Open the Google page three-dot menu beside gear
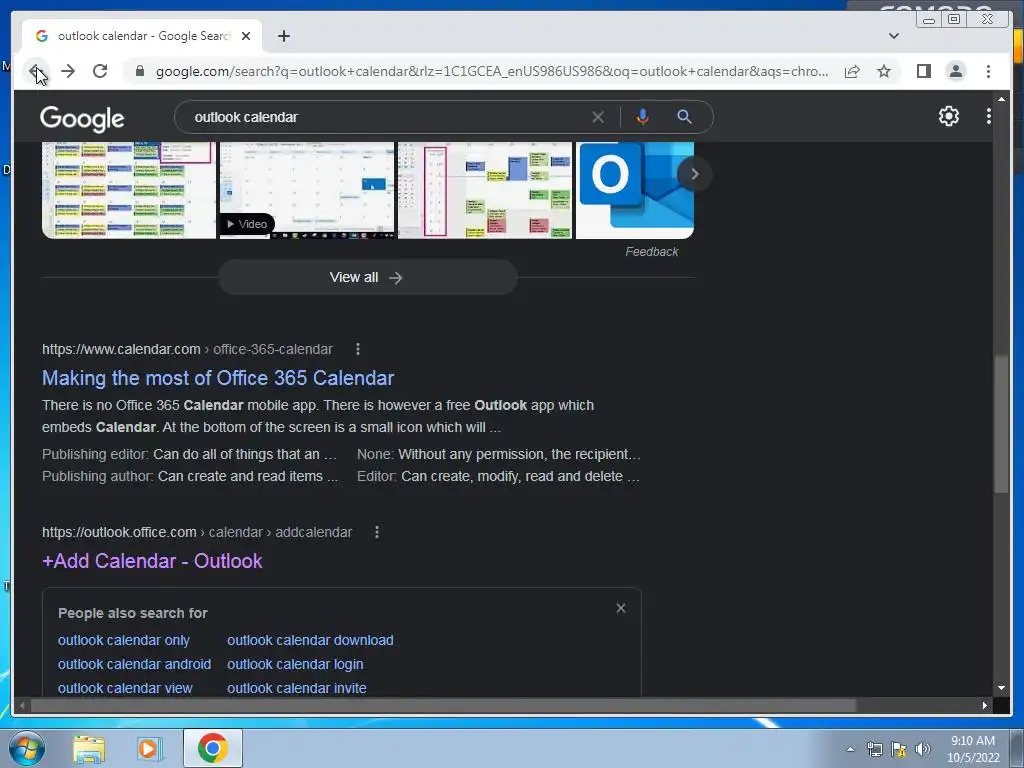1024x768 pixels. pyautogui.click(x=989, y=116)
